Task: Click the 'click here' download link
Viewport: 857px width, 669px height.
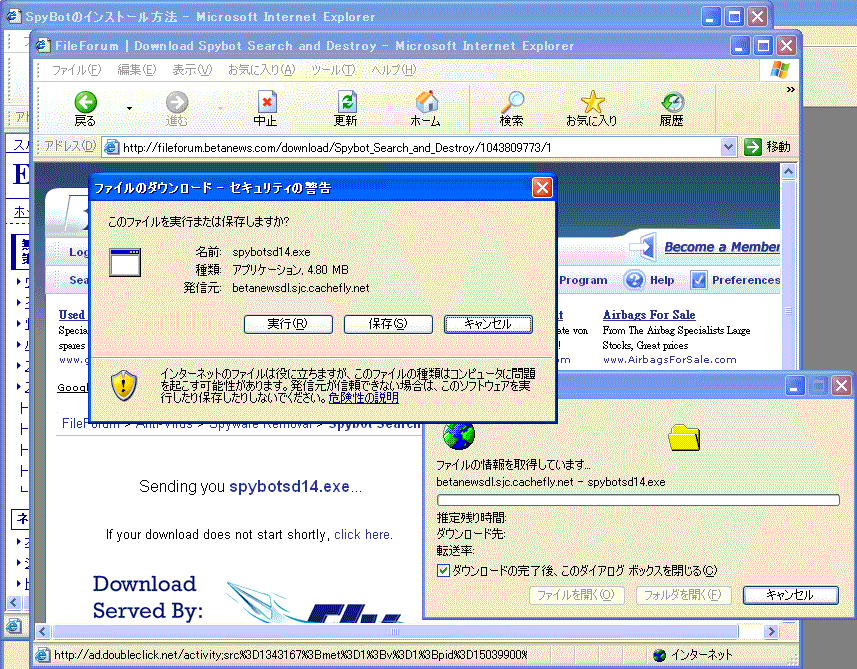Action: (363, 534)
